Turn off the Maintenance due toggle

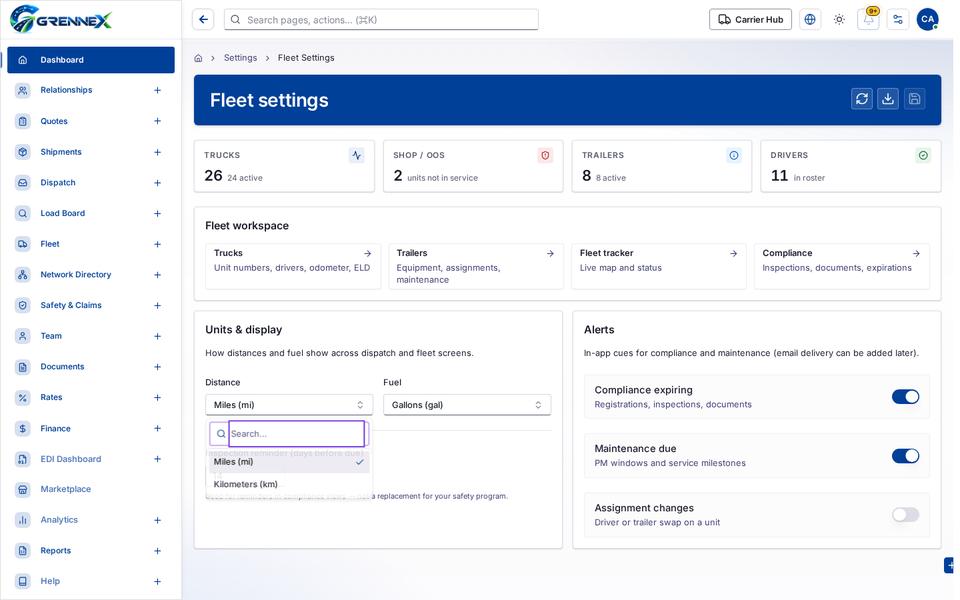(906, 456)
